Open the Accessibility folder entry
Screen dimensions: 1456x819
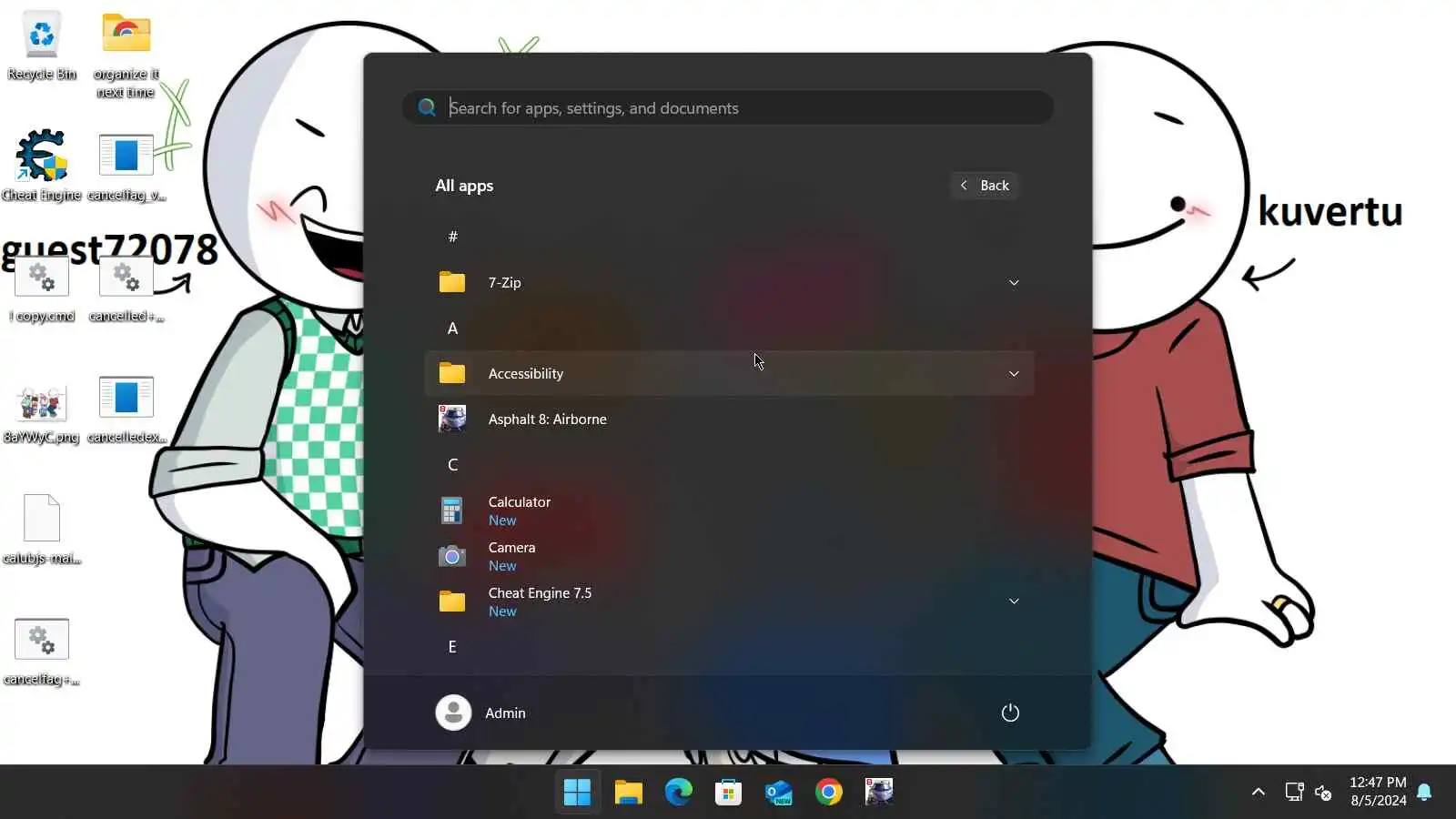729,373
